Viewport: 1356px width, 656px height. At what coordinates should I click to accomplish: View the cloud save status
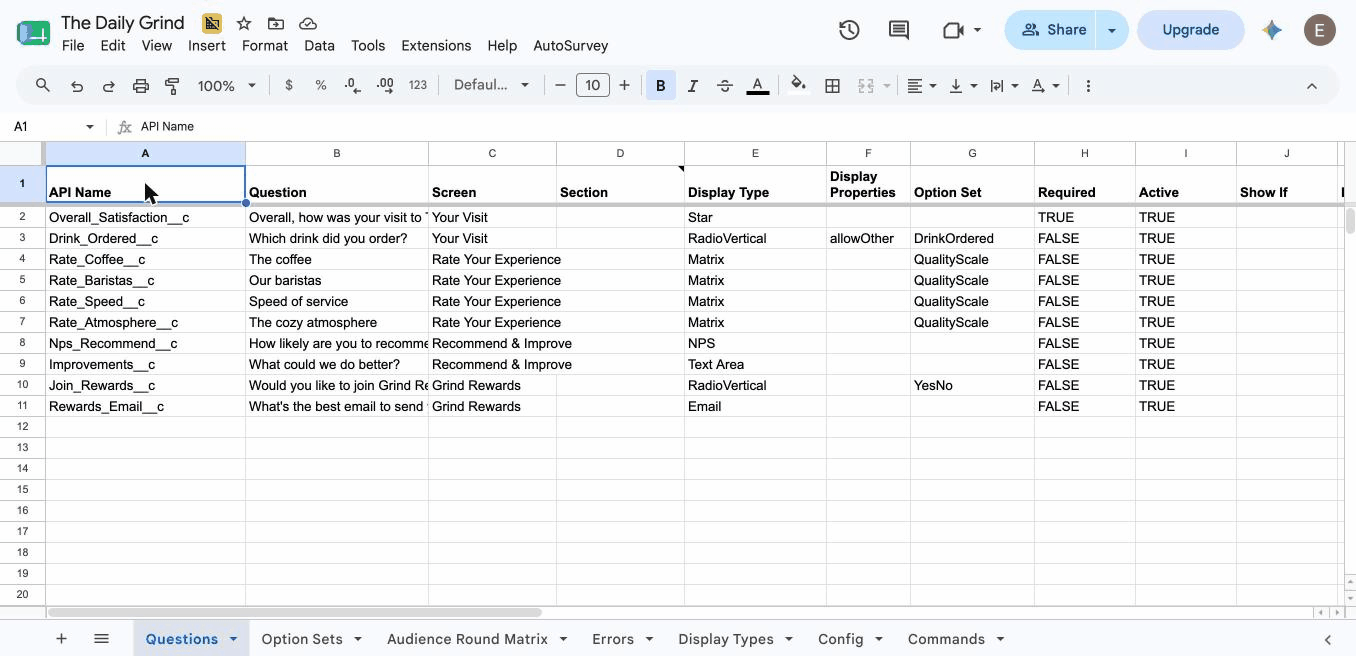[308, 23]
